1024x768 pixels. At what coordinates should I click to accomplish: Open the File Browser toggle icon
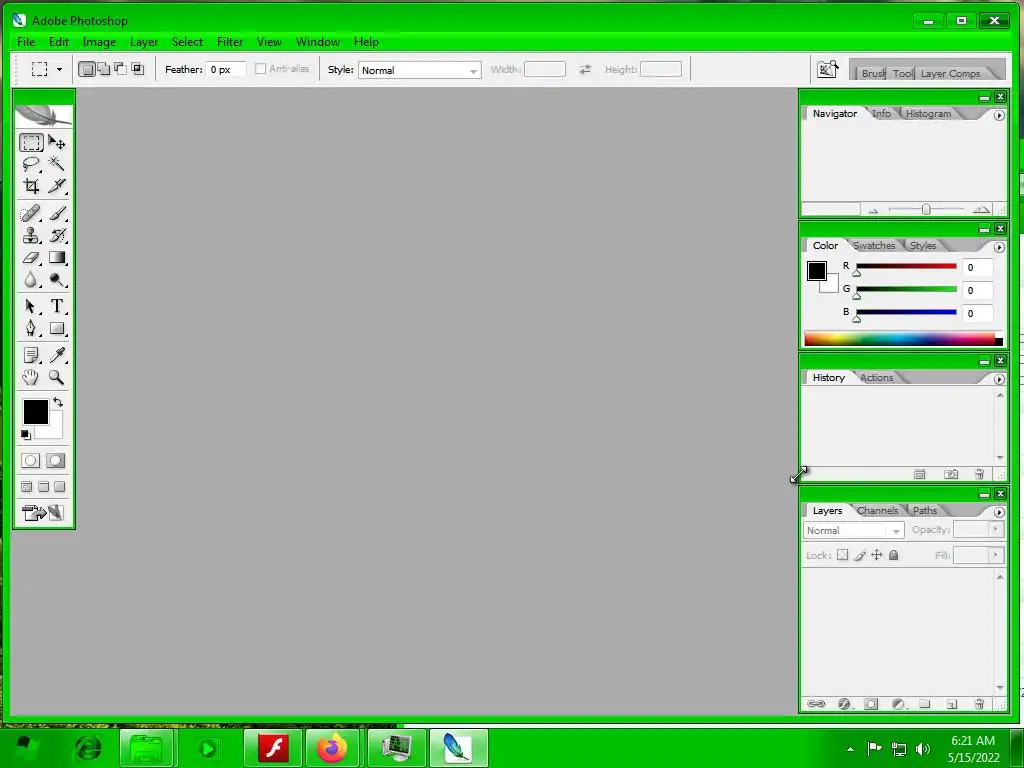(827, 69)
